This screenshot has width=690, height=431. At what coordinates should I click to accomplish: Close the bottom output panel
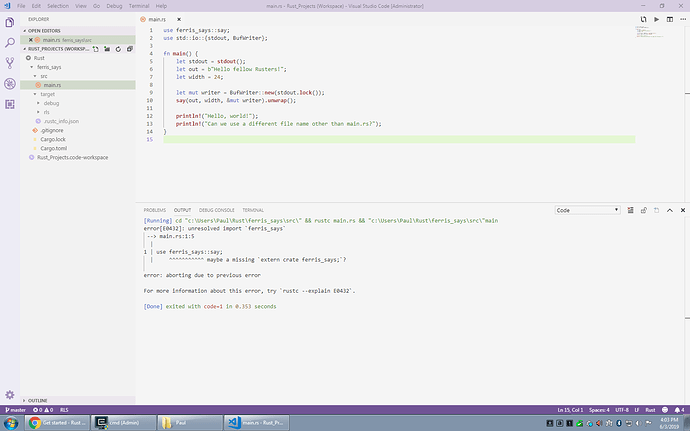click(683, 210)
